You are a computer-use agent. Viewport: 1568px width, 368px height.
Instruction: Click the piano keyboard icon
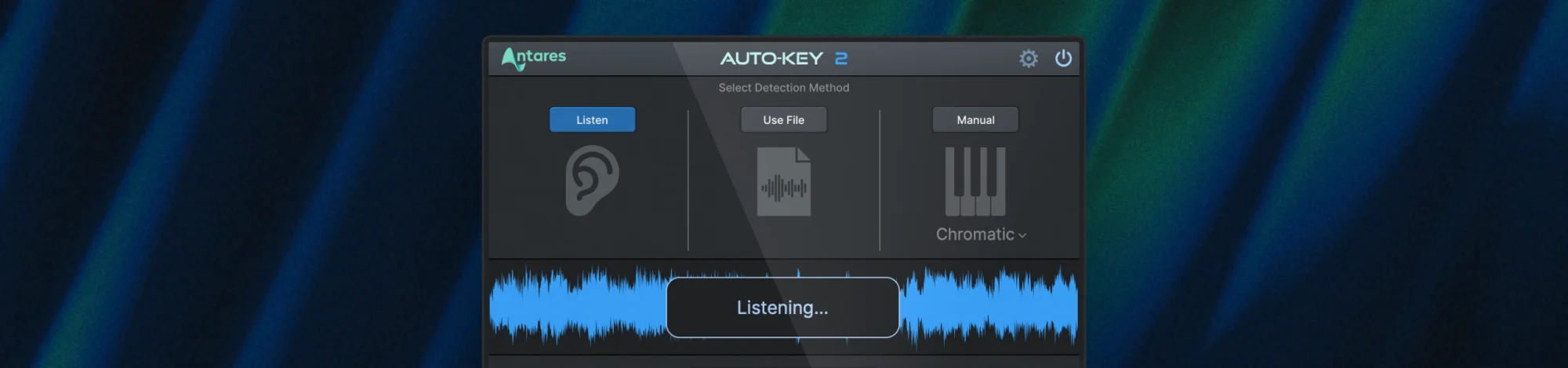pos(975,181)
